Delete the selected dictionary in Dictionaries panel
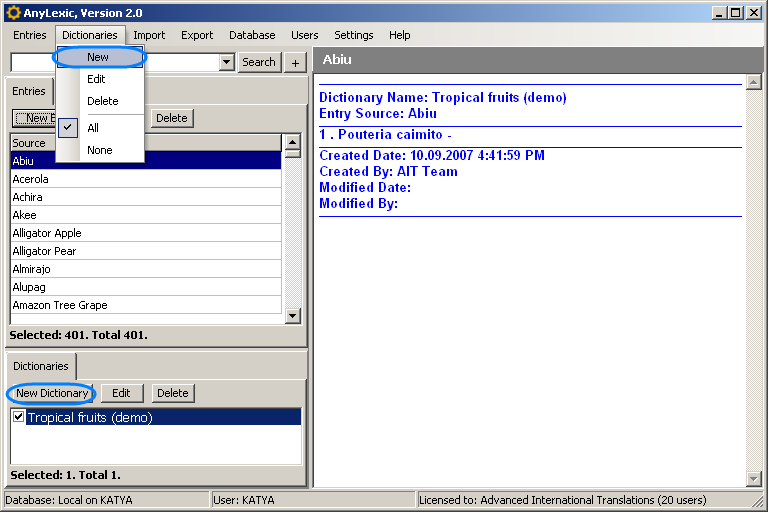The image size is (768, 512). click(x=173, y=393)
